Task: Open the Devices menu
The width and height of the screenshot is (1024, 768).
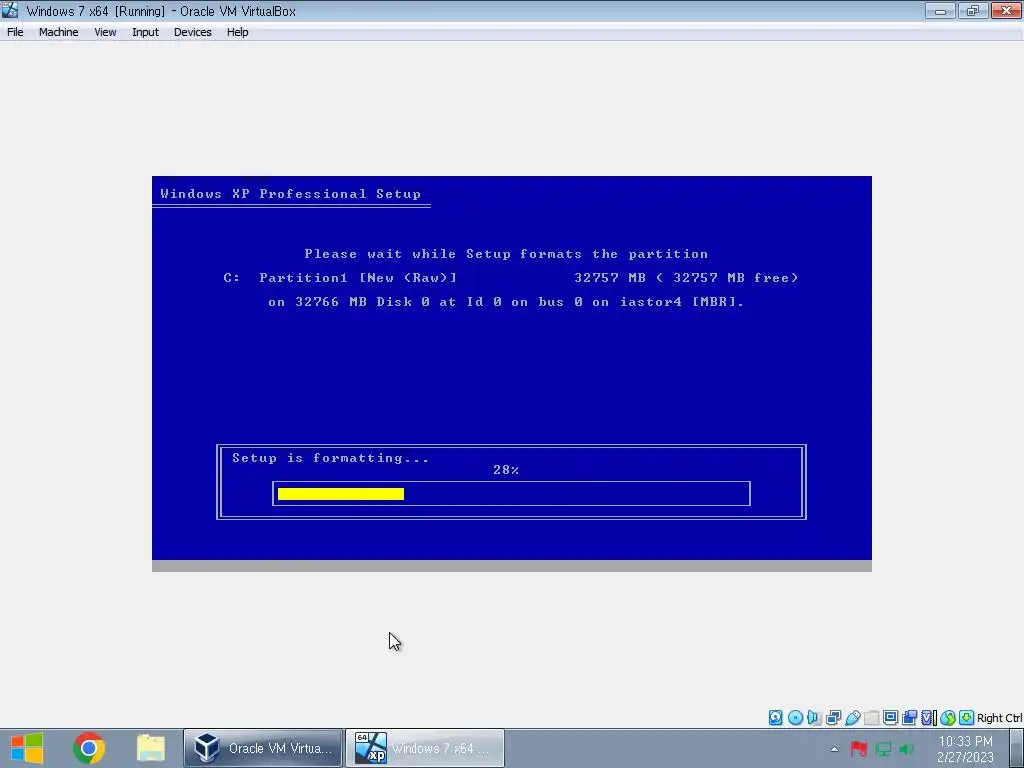Action: (192, 32)
